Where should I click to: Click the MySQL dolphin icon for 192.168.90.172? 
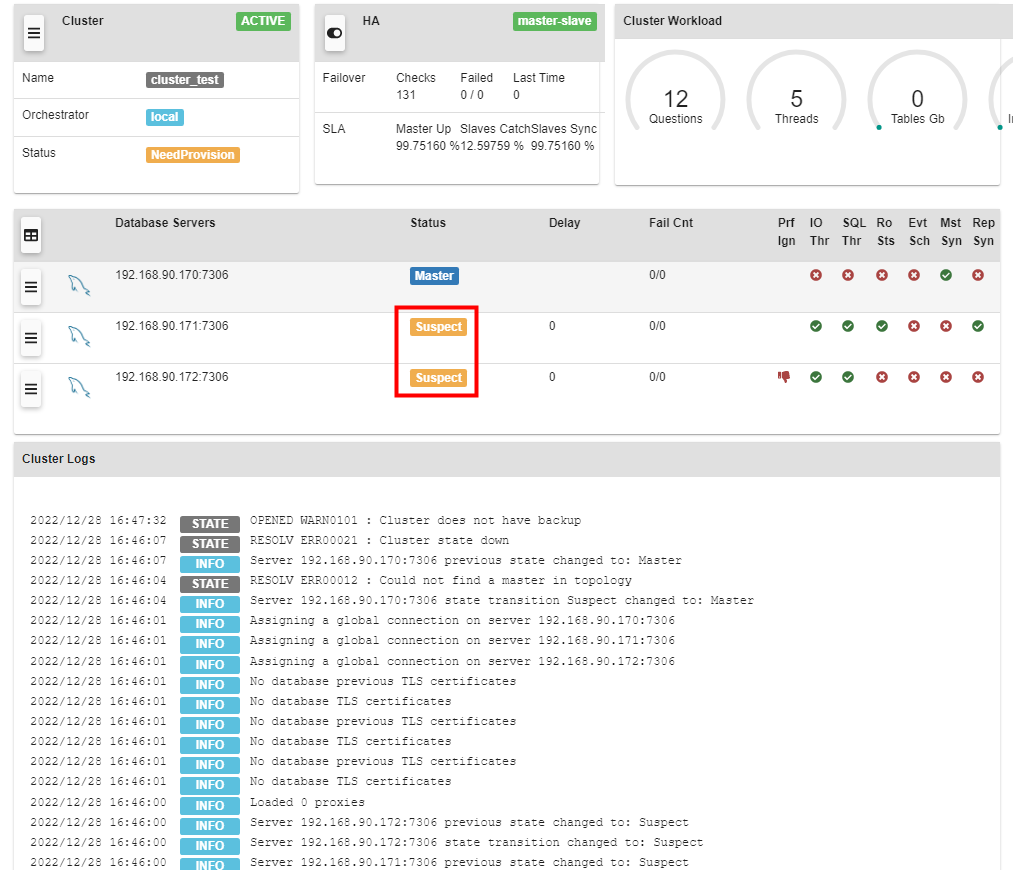click(80, 386)
